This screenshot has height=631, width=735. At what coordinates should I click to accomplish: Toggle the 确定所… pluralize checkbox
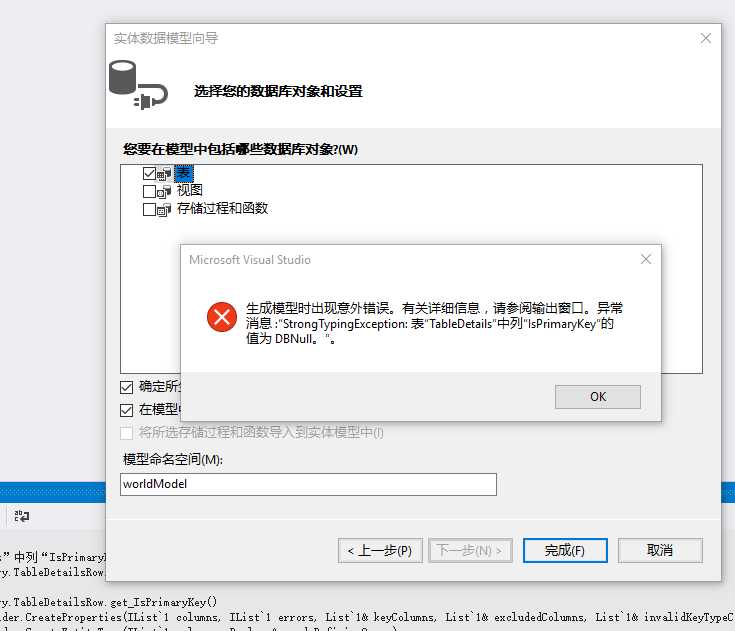tap(127, 387)
